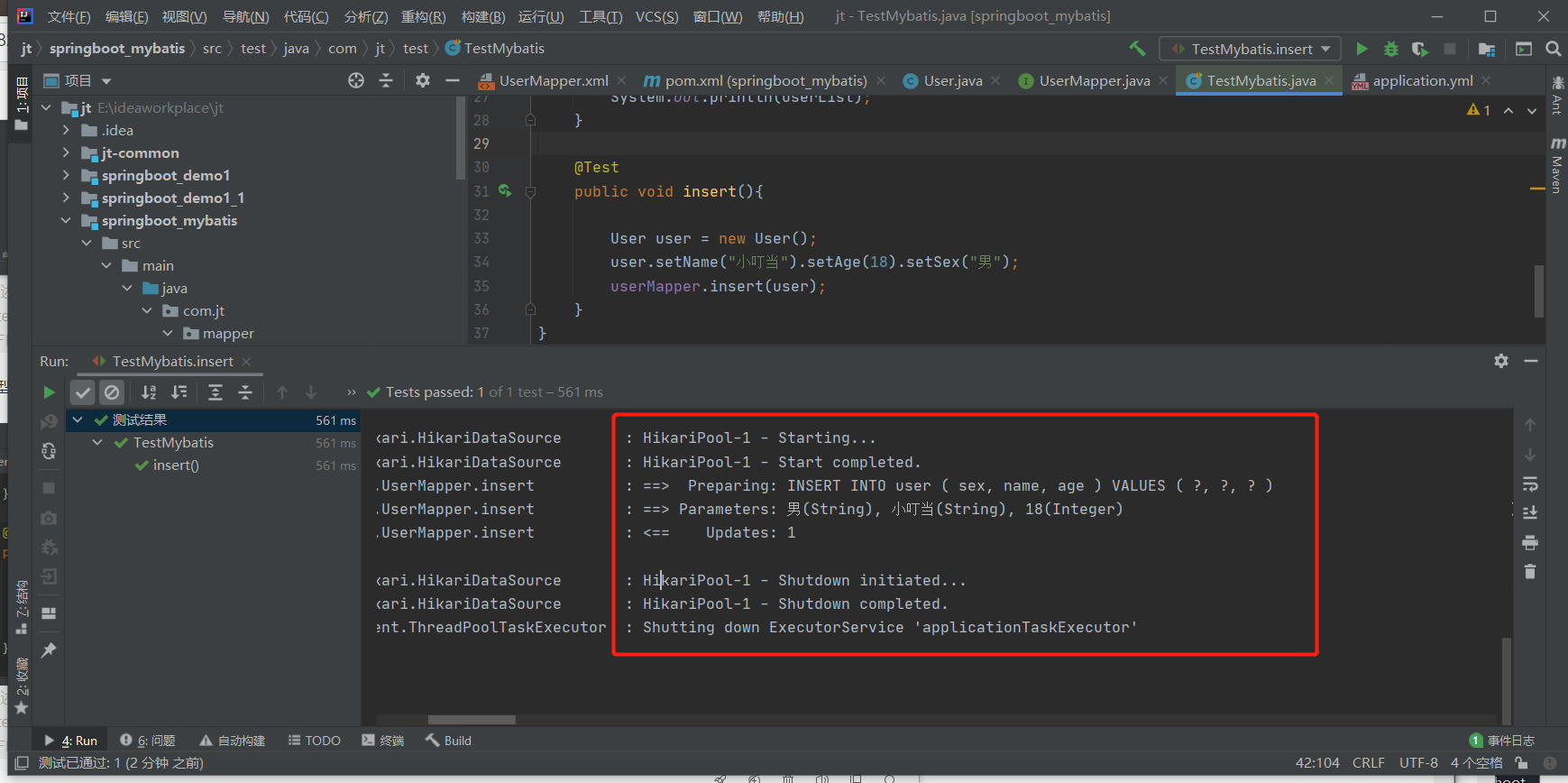Screen dimensions: 1568x783
Task: Minimize the Run tool window
Action: click(x=1531, y=361)
